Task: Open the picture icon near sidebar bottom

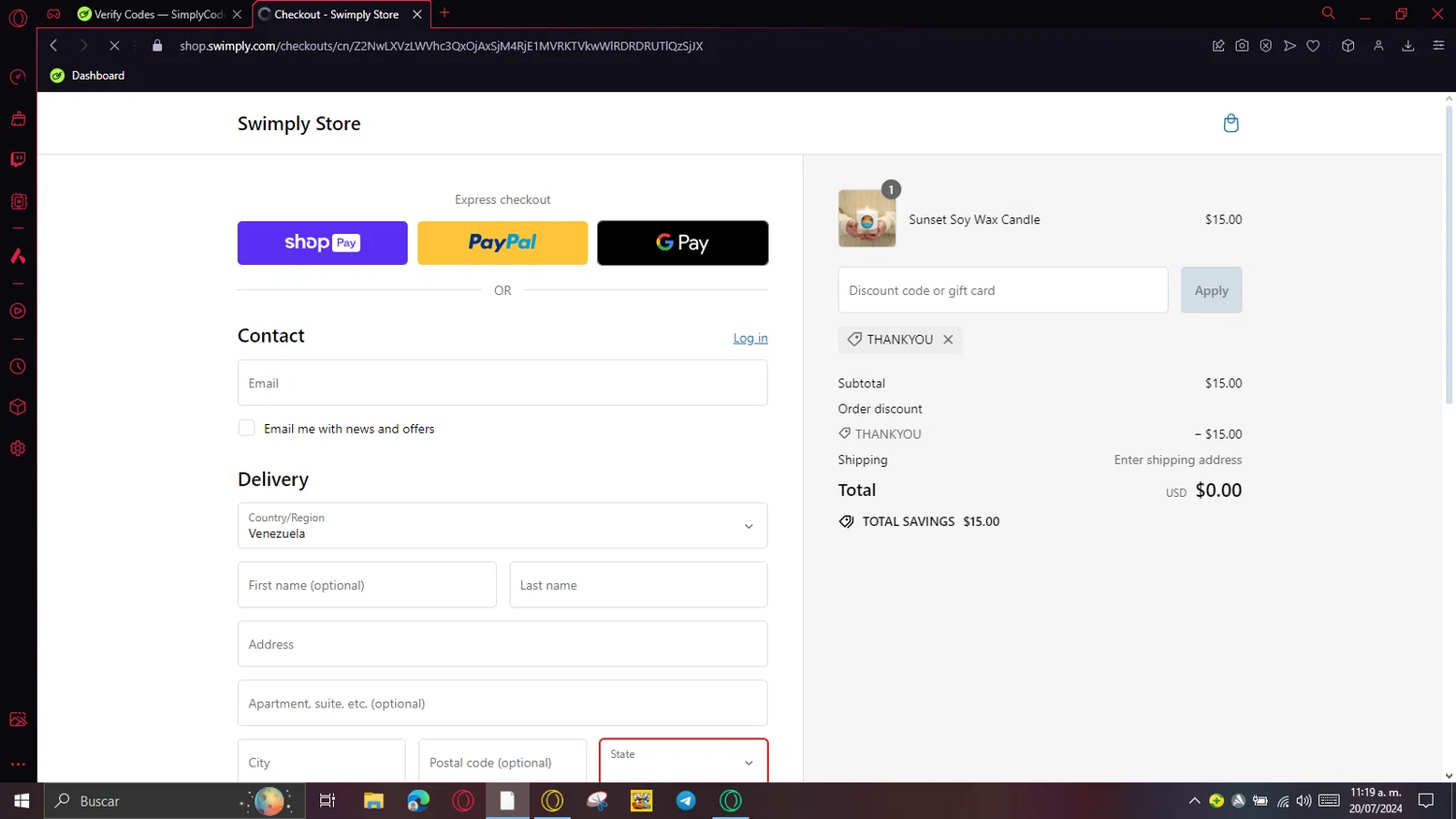Action: (17, 719)
